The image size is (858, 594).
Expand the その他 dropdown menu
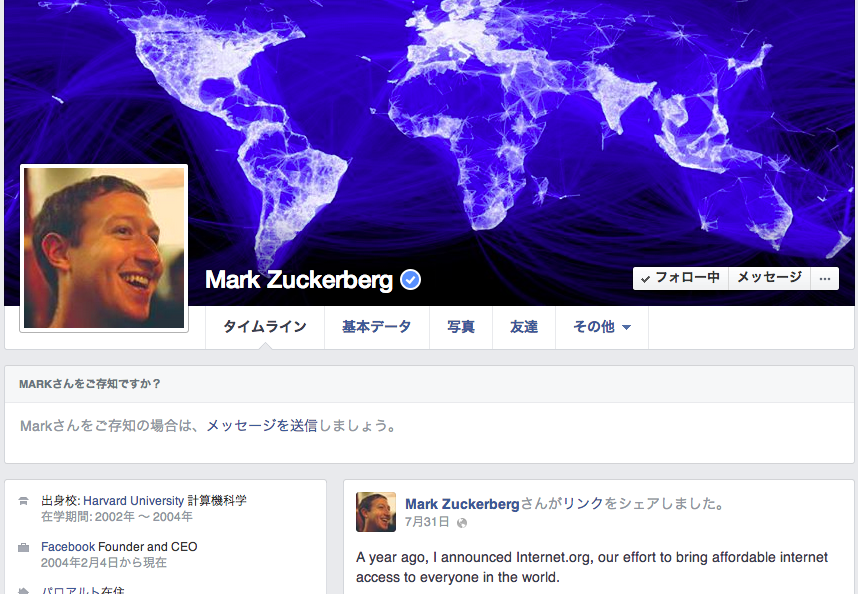[x=602, y=327]
